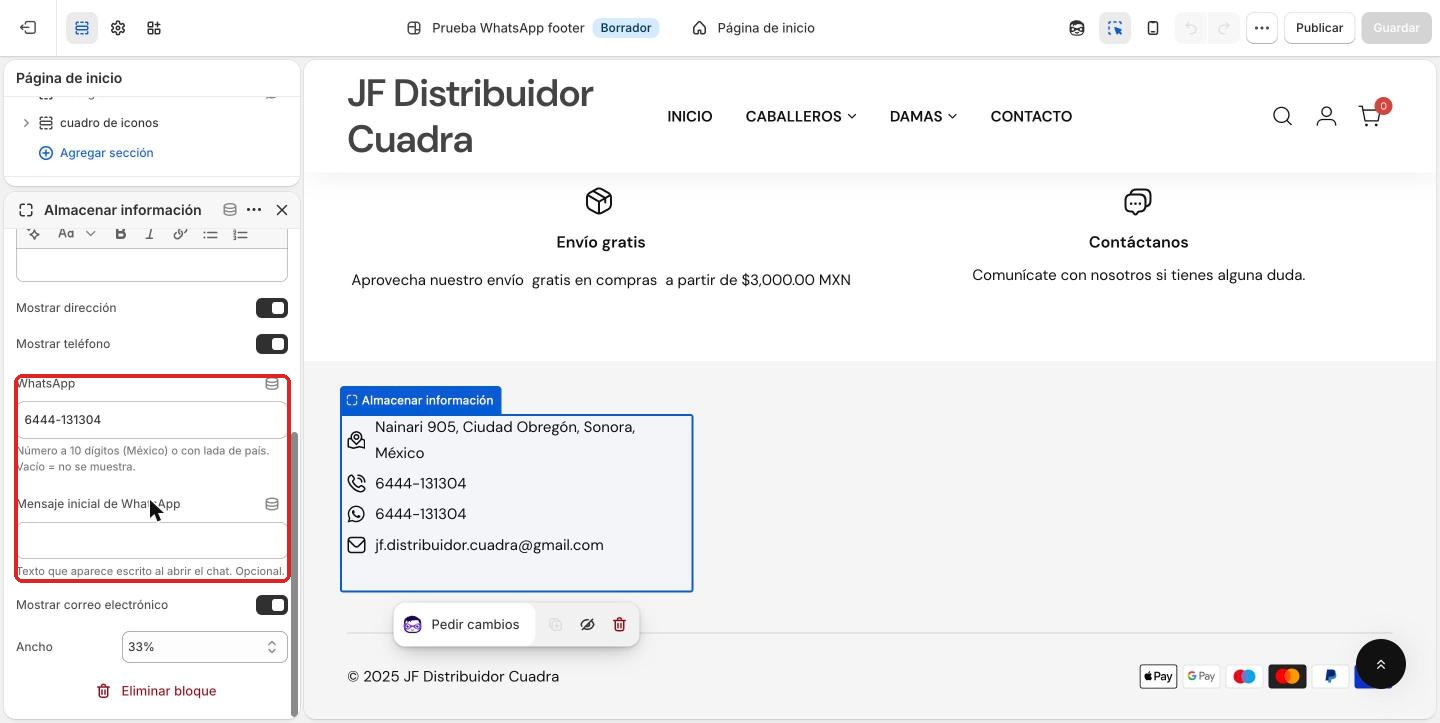Click 'Eliminar bloque' button
Screen dimensions: 1440x723
(156, 691)
